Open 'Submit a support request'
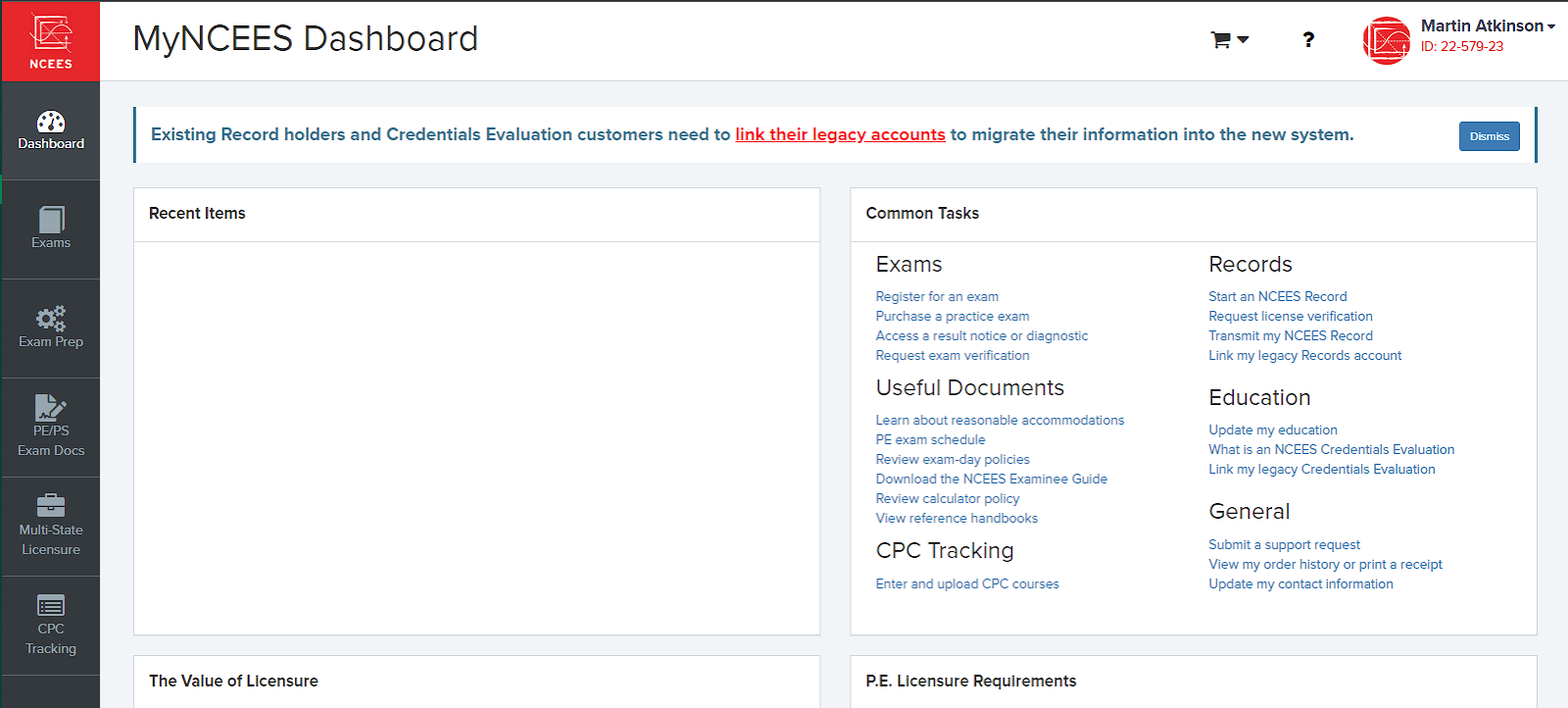1568x708 pixels. (x=1285, y=544)
